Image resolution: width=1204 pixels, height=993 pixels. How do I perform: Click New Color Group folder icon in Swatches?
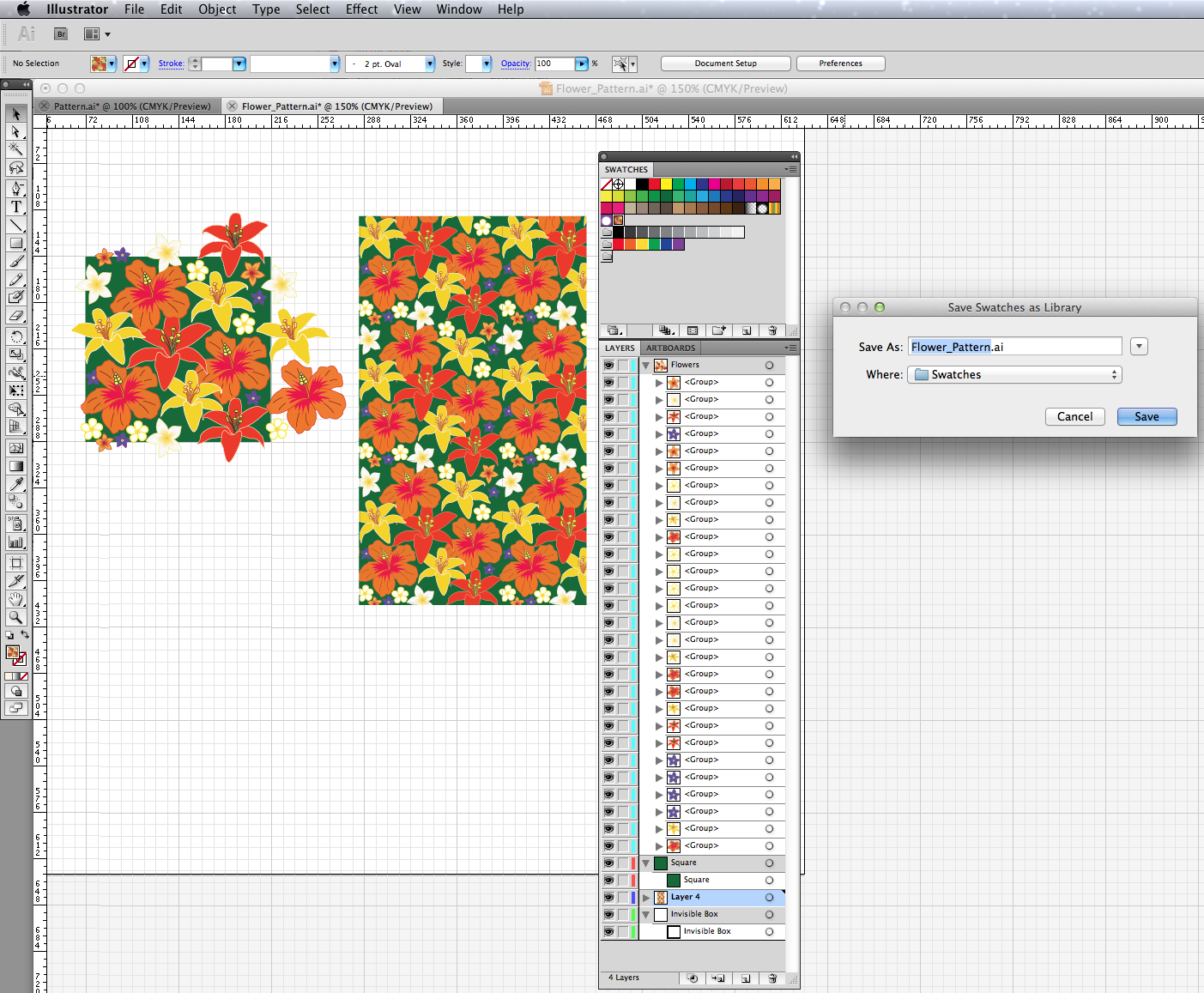point(718,330)
